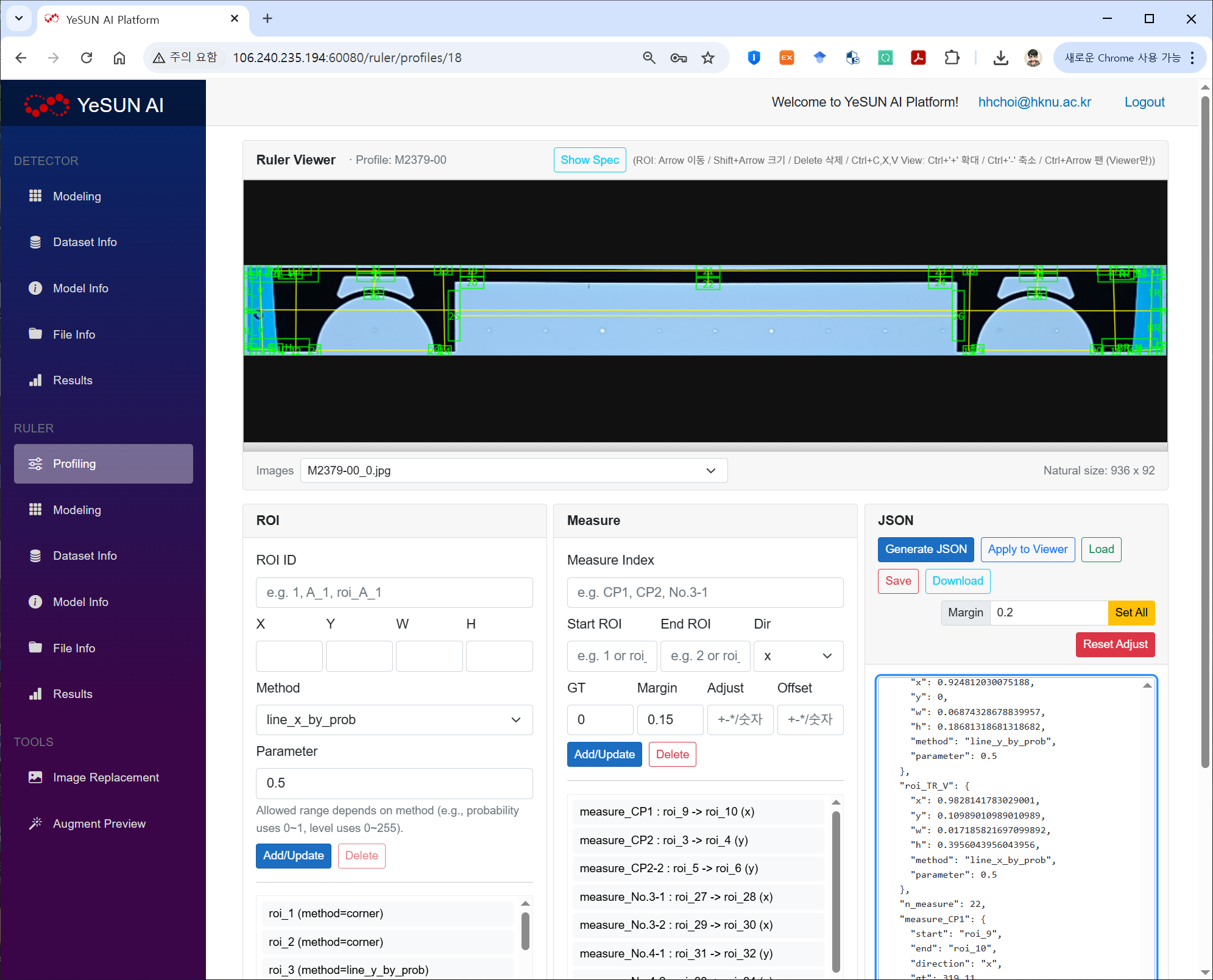
Task: Click the Detector Results bar chart icon
Action: click(35, 380)
